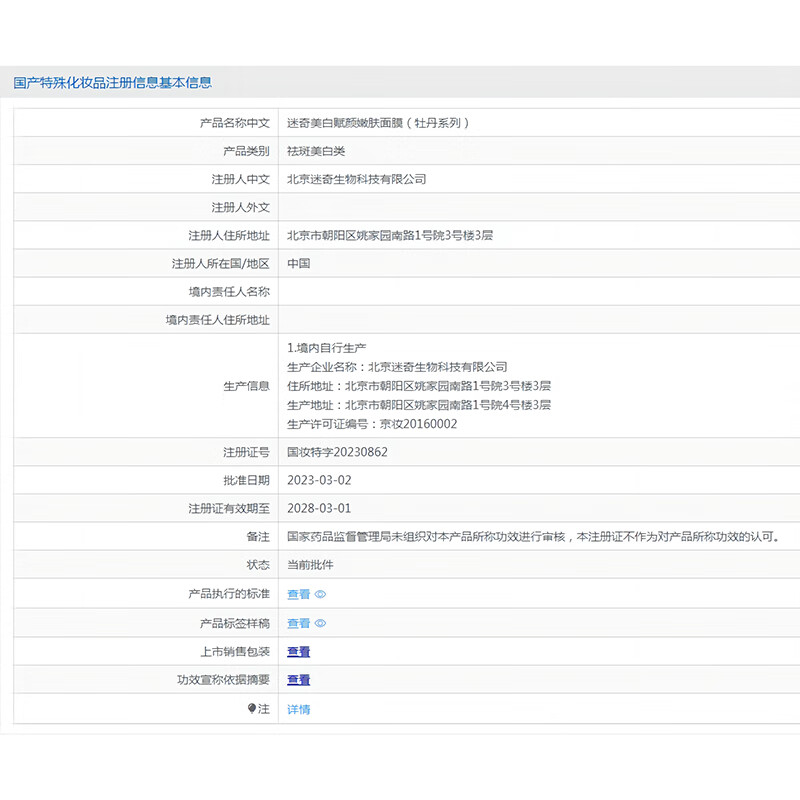
Task: Select status value 当前批件
Action: click(x=310, y=565)
